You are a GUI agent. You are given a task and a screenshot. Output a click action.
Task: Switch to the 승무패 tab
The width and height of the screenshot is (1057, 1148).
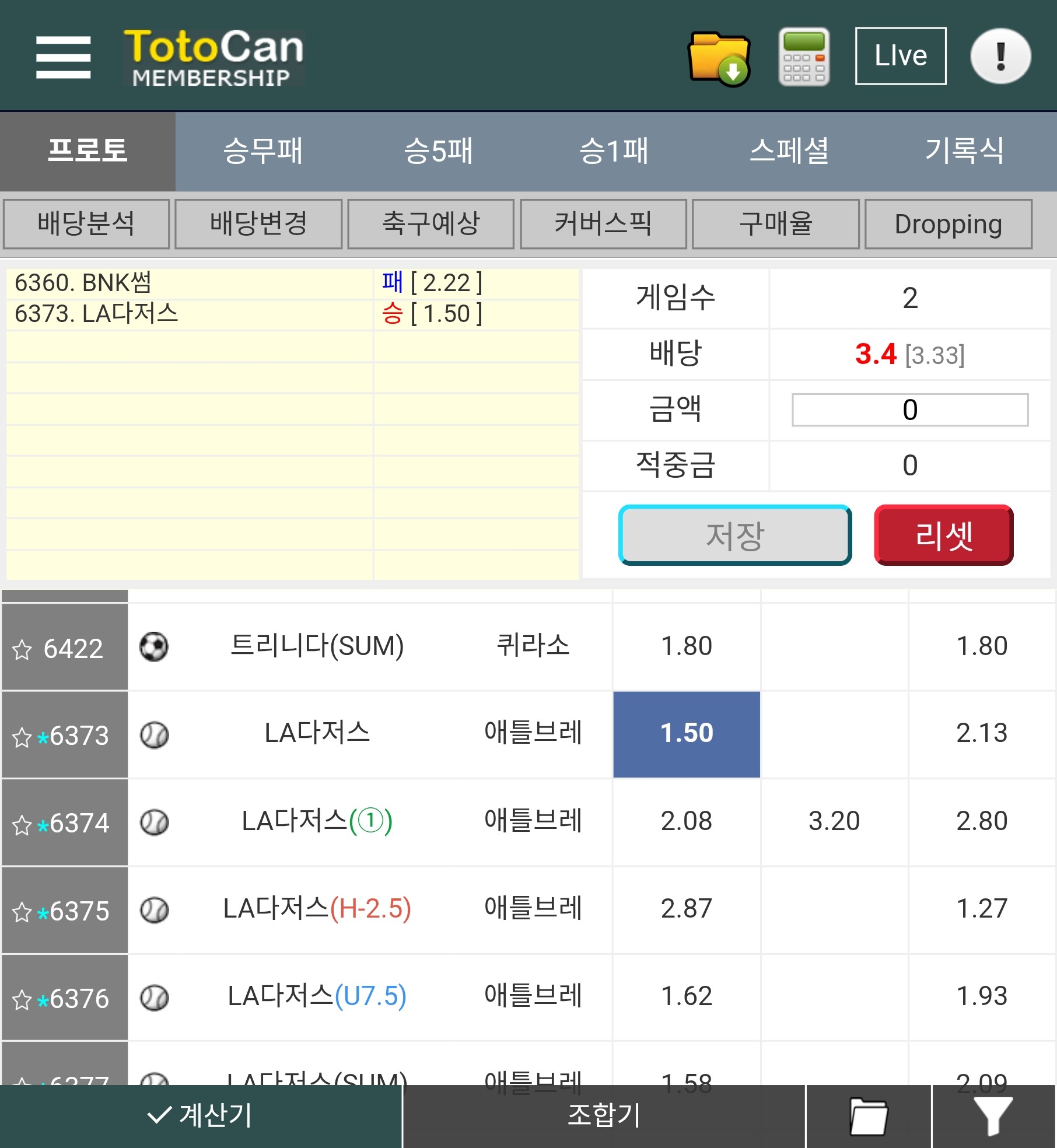click(x=263, y=151)
